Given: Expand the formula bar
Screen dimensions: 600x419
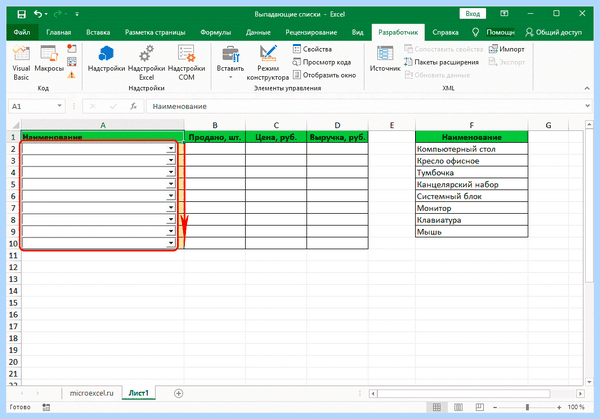Looking at the screenshot, I should 587,106.
